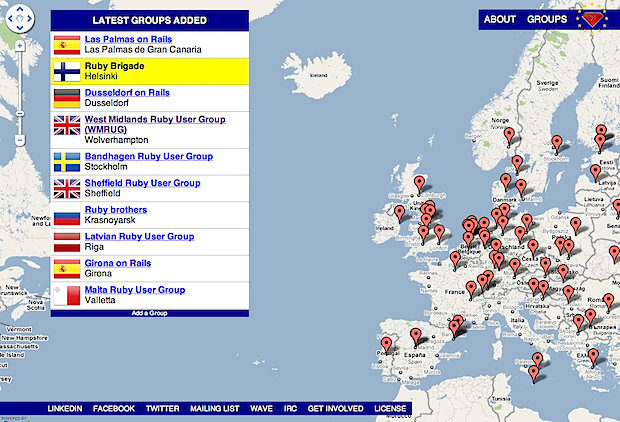Viewport: 620px width, 422px height.
Task: Open the Las Palmas on Rails link
Action: pos(128,39)
